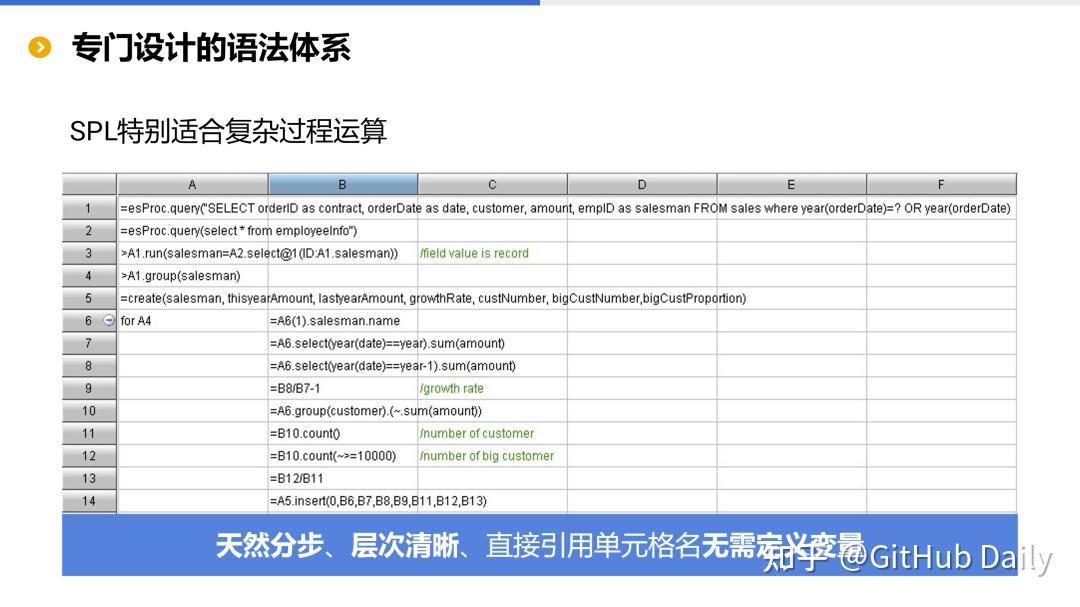Click cell with esProc.query SELECT orderID statement
The height and width of the screenshot is (607, 1080).
pos(565,208)
